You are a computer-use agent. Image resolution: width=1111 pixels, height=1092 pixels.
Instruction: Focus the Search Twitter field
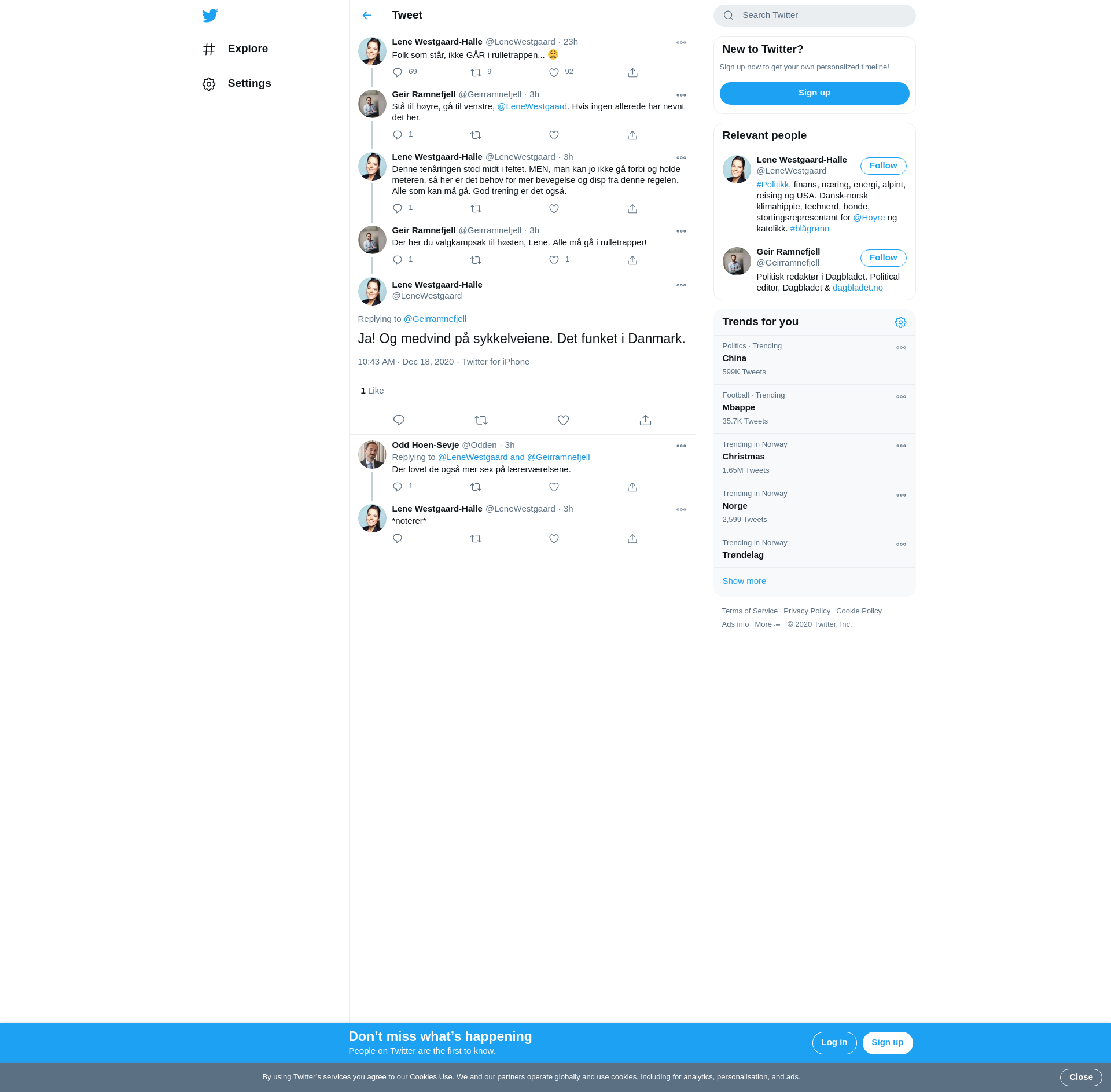pos(814,16)
